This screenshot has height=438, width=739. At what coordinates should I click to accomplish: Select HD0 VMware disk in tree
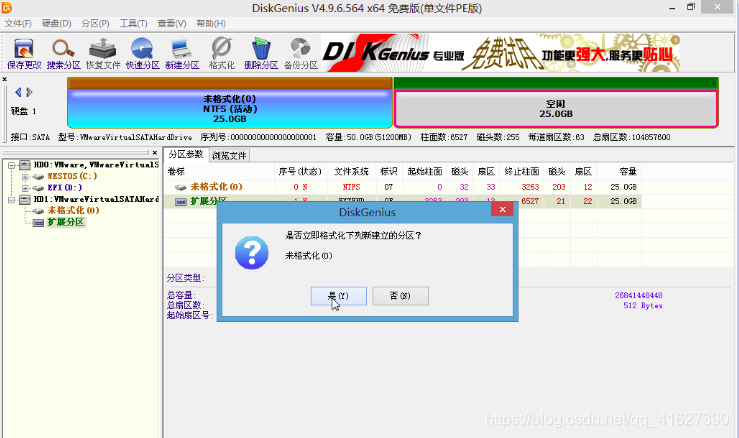click(96, 165)
